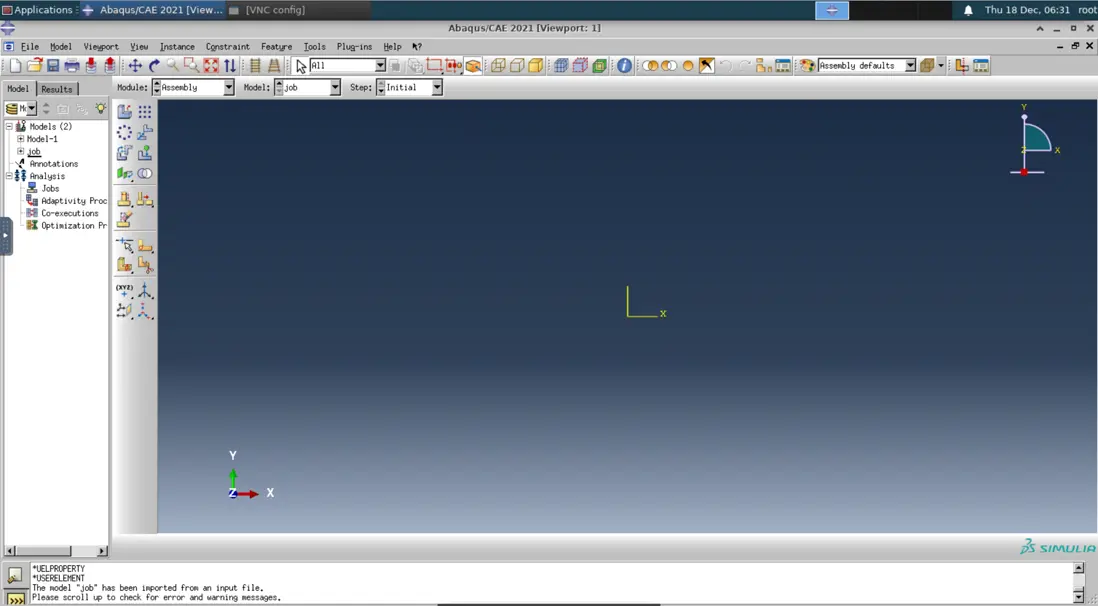Save the model database with floppy icon
The width and height of the screenshot is (1098, 606).
53,66
